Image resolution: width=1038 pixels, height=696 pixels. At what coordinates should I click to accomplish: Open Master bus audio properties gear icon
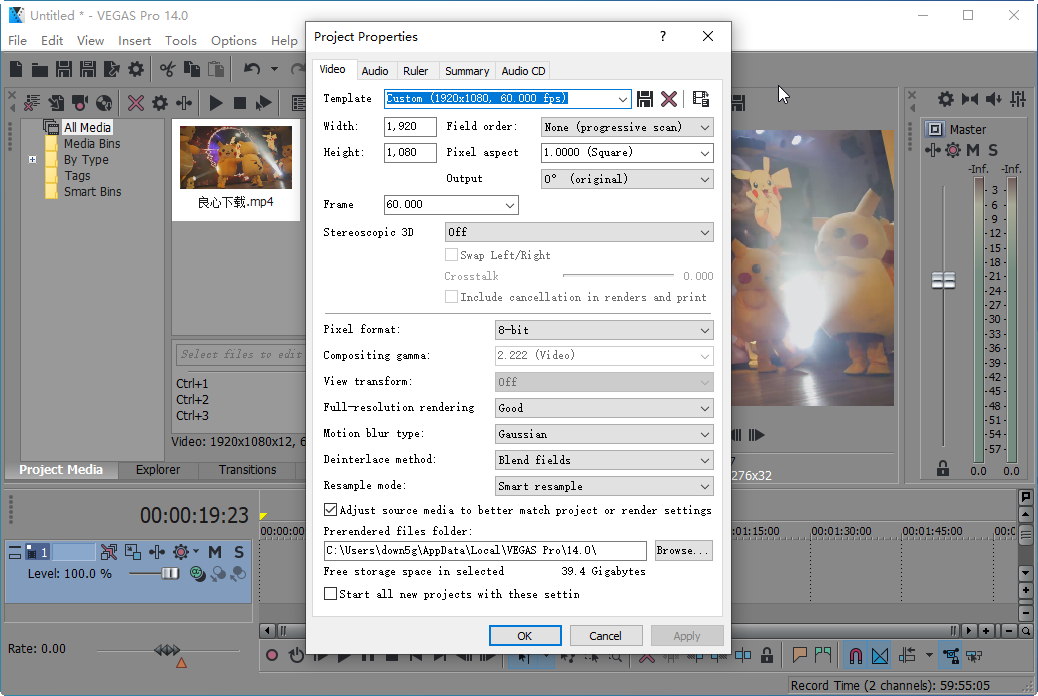pyautogui.click(x=946, y=99)
